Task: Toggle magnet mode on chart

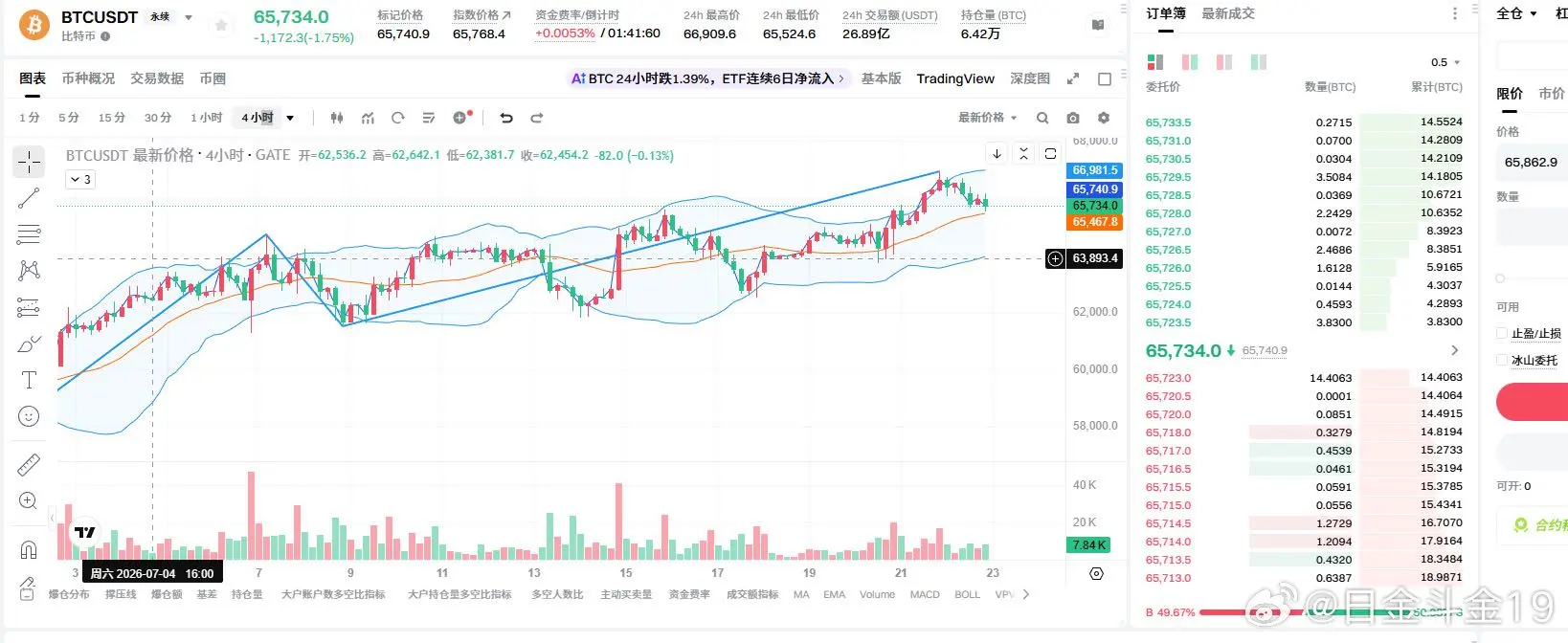Action: pos(29,549)
